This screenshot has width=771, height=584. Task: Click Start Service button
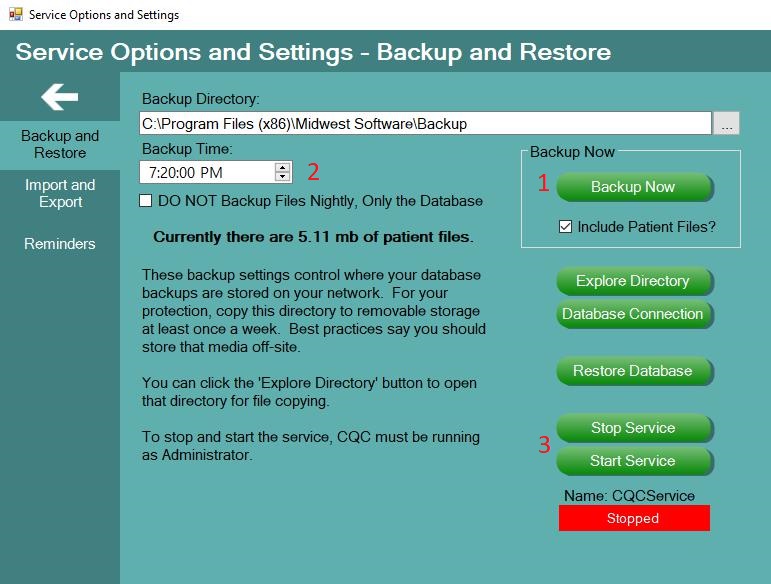point(633,461)
